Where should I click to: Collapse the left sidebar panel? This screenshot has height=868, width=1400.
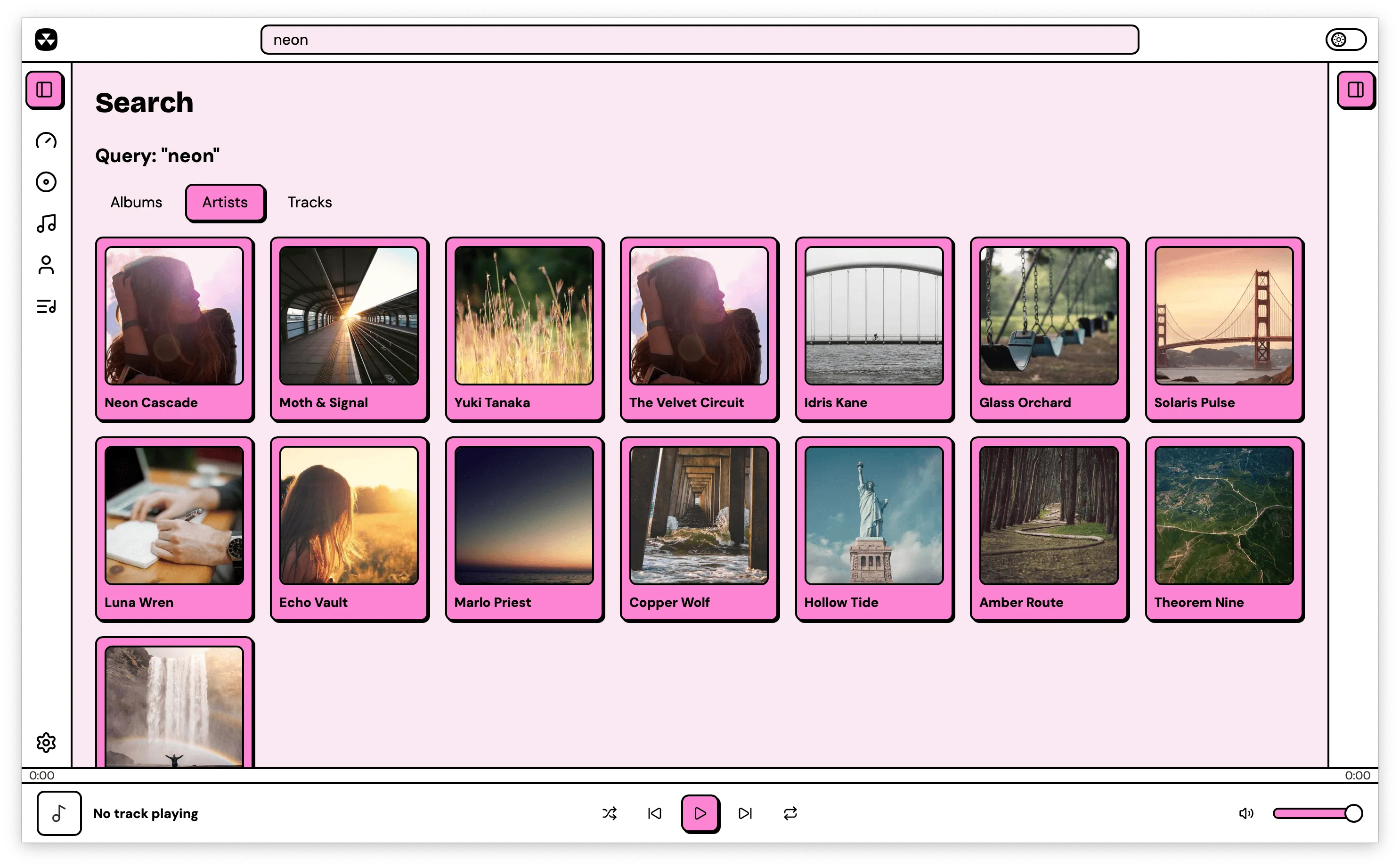tap(45, 90)
